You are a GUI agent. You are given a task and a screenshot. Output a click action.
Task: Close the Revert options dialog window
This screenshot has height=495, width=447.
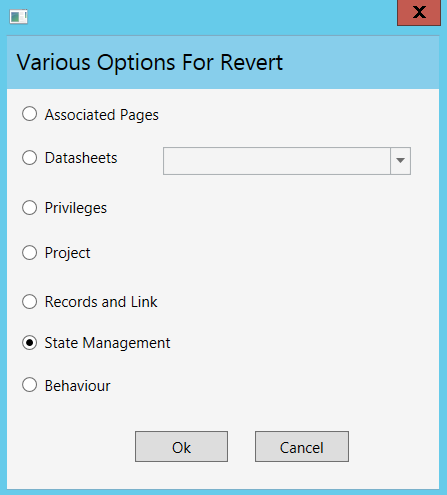pos(419,13)
